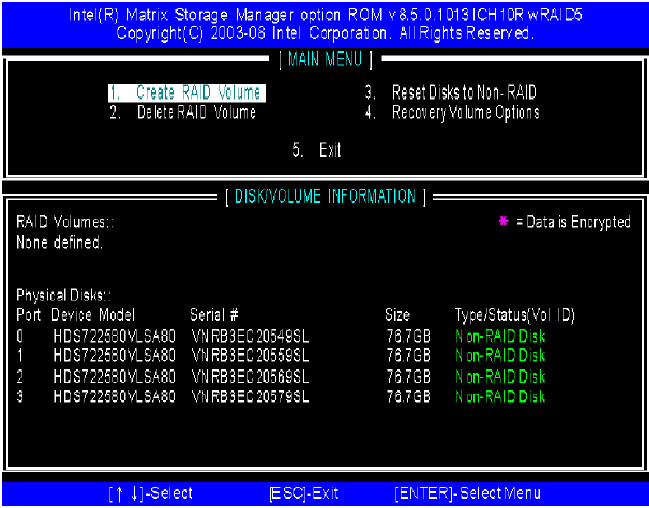This screenshot has width=649, height=508.
Task: Click the [ESC]-Exit hint in footer
Action: [303, 494]
